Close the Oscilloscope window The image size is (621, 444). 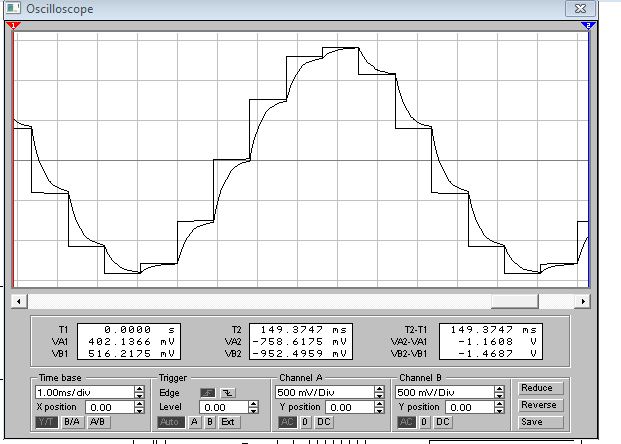coord(580,8)
